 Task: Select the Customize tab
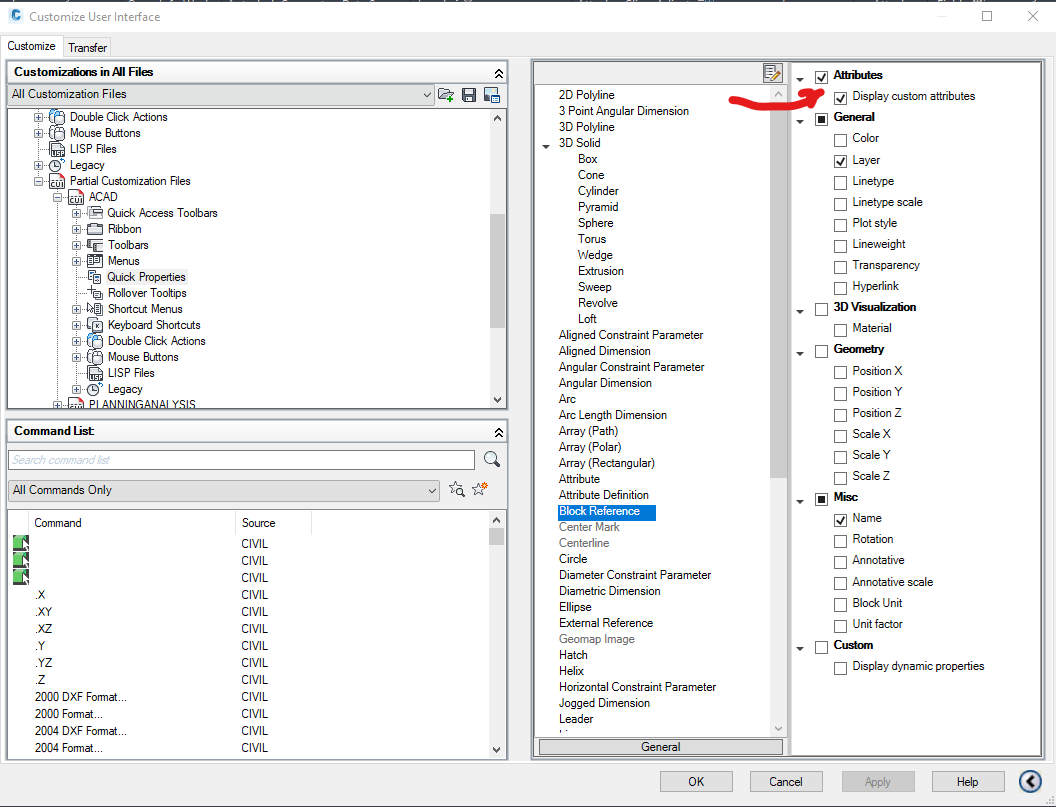(31, 46)
